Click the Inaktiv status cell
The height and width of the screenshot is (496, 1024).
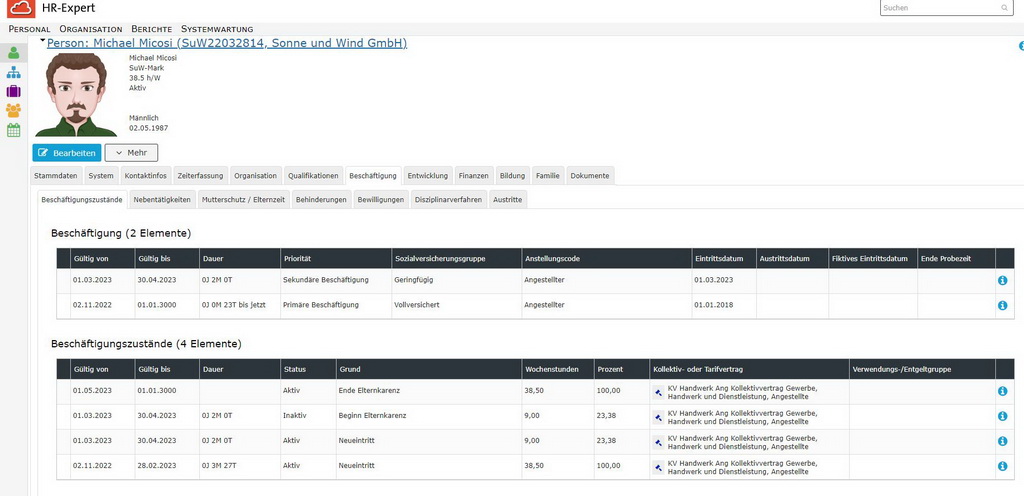pyautogui.click(x=308, y=416)
